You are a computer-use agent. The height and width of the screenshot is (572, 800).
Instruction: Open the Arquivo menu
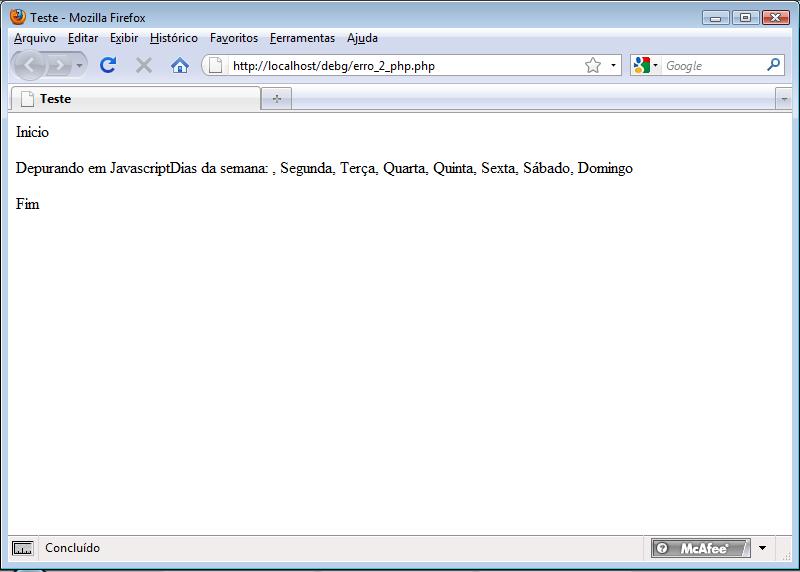tap(35, 38)
